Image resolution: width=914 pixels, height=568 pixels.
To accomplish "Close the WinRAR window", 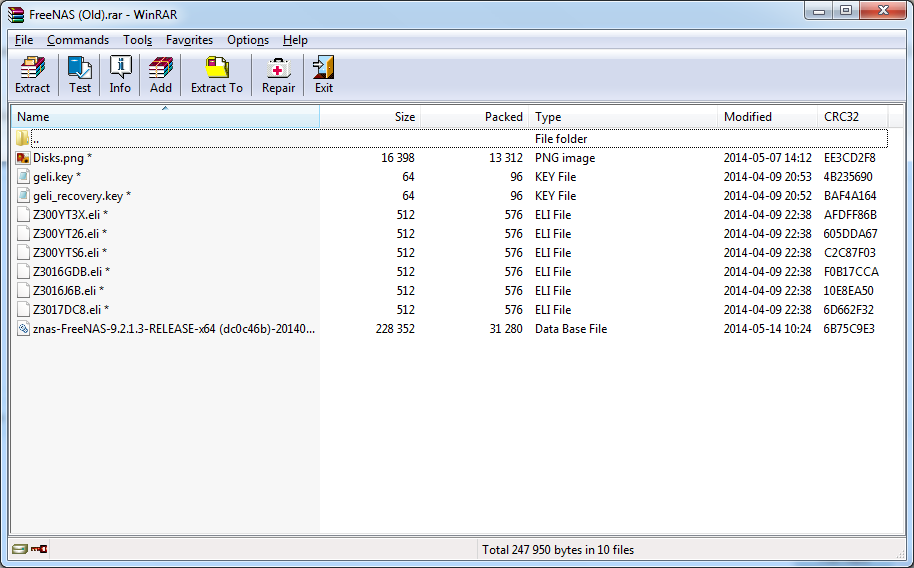I will tap(883, 11).
